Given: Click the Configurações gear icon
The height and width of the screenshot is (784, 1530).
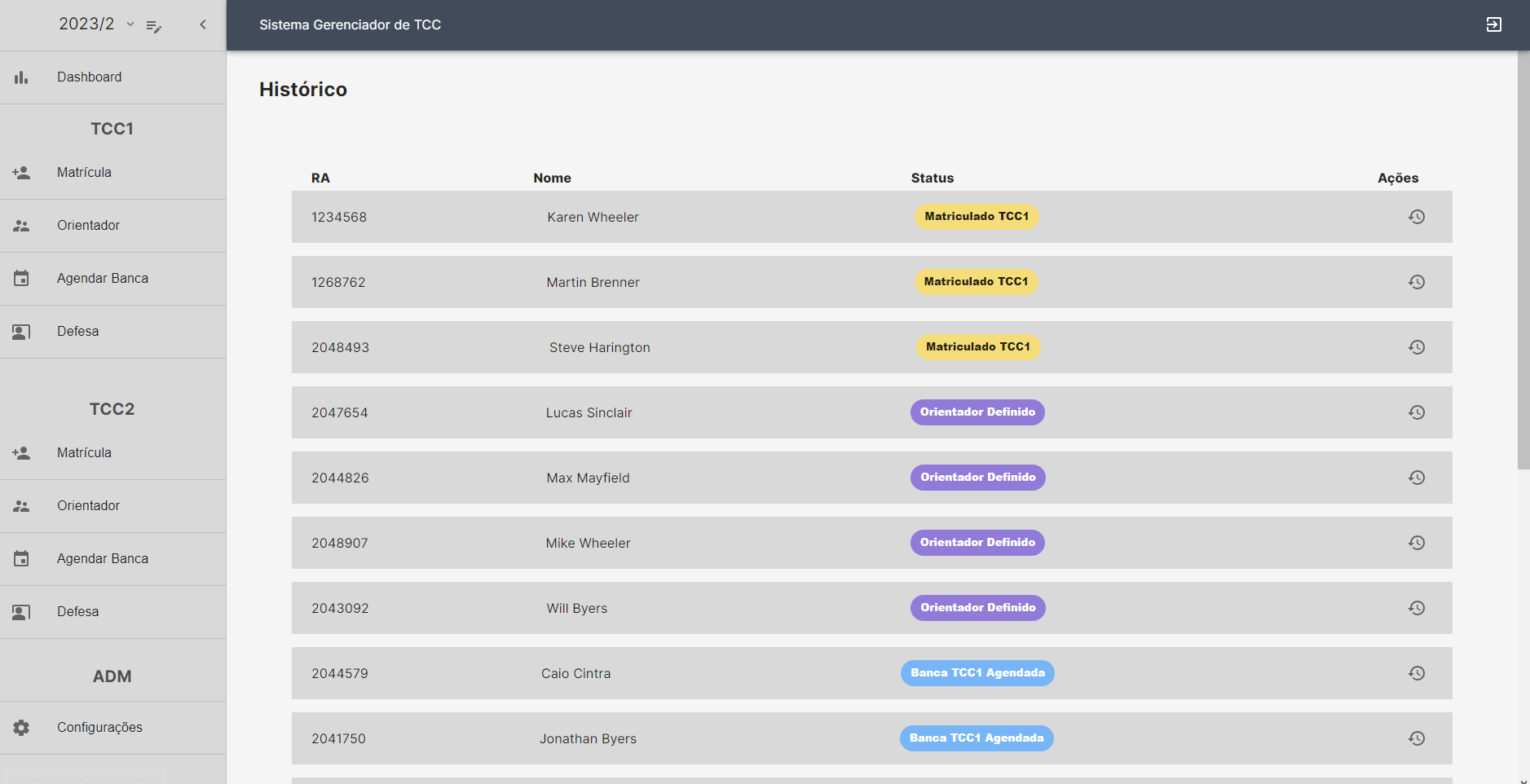Looking at the screenshot, I should 21,728.
